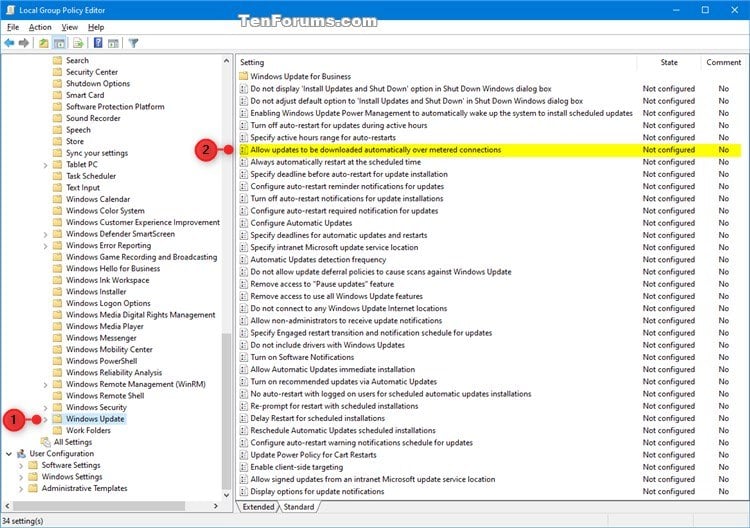Select 'Do not include drivers with Windows Updates'
750x528 pixels.
click(x=327, y=345)
